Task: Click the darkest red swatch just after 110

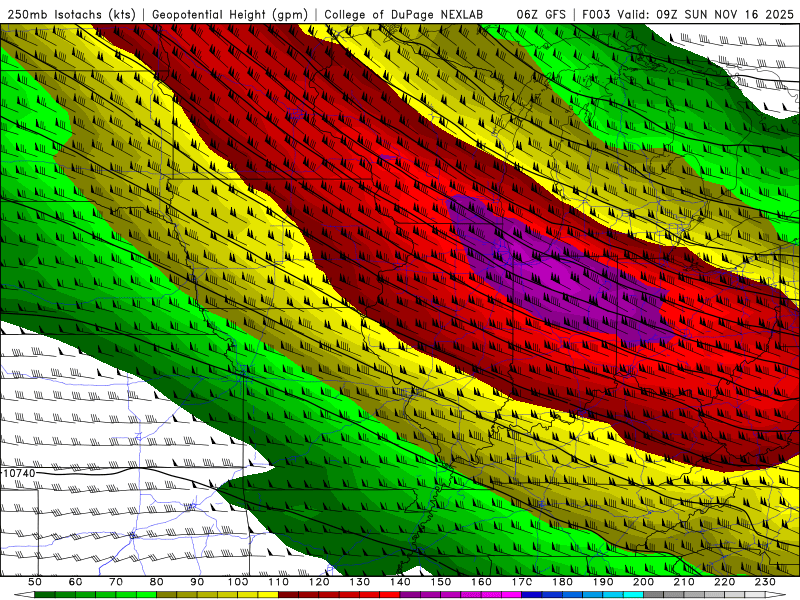Action: [288, 595]
